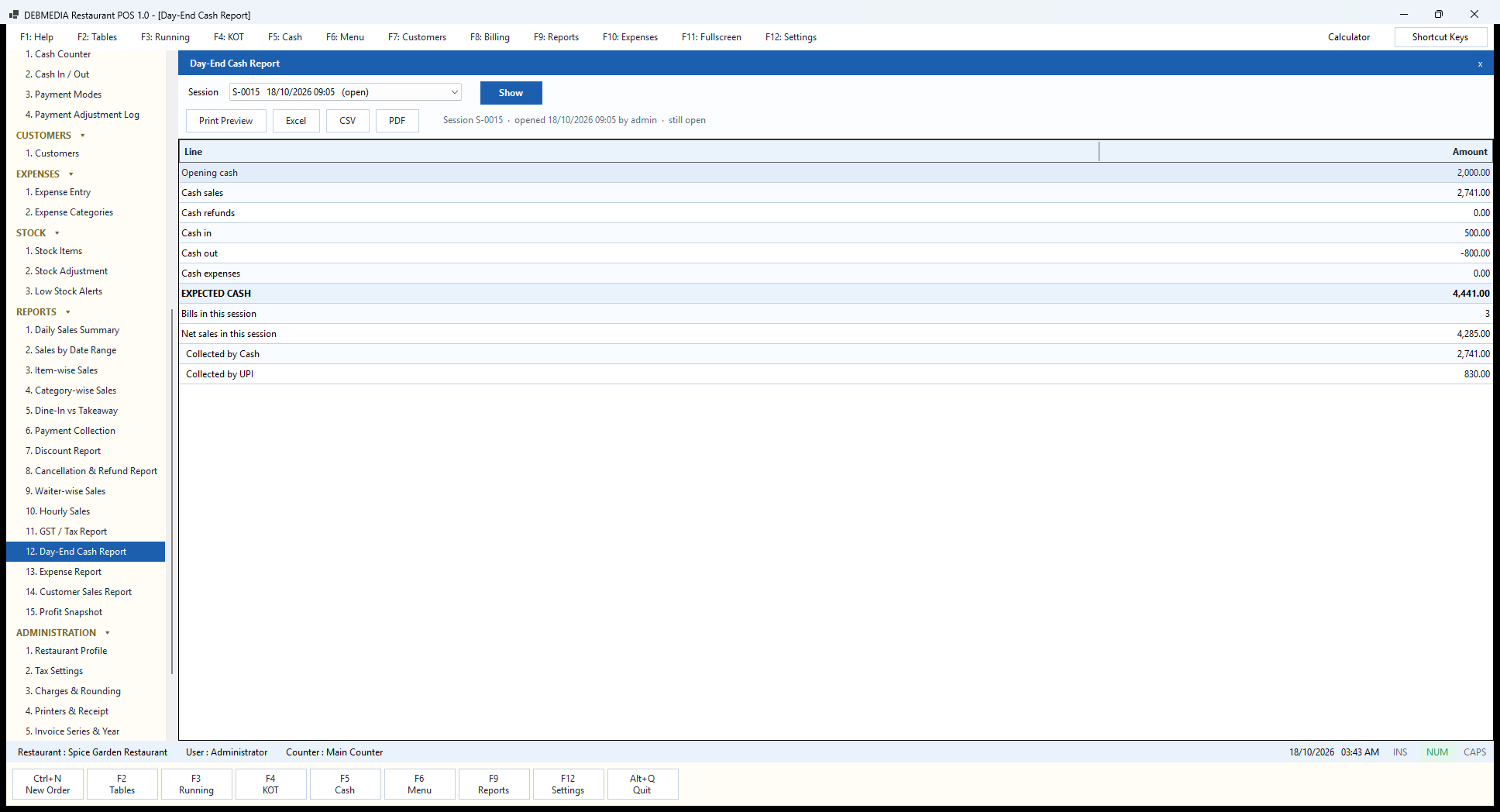Collapse the ADMINISTRATION section arrow
Screen dimensions: 1500x812
108,633
